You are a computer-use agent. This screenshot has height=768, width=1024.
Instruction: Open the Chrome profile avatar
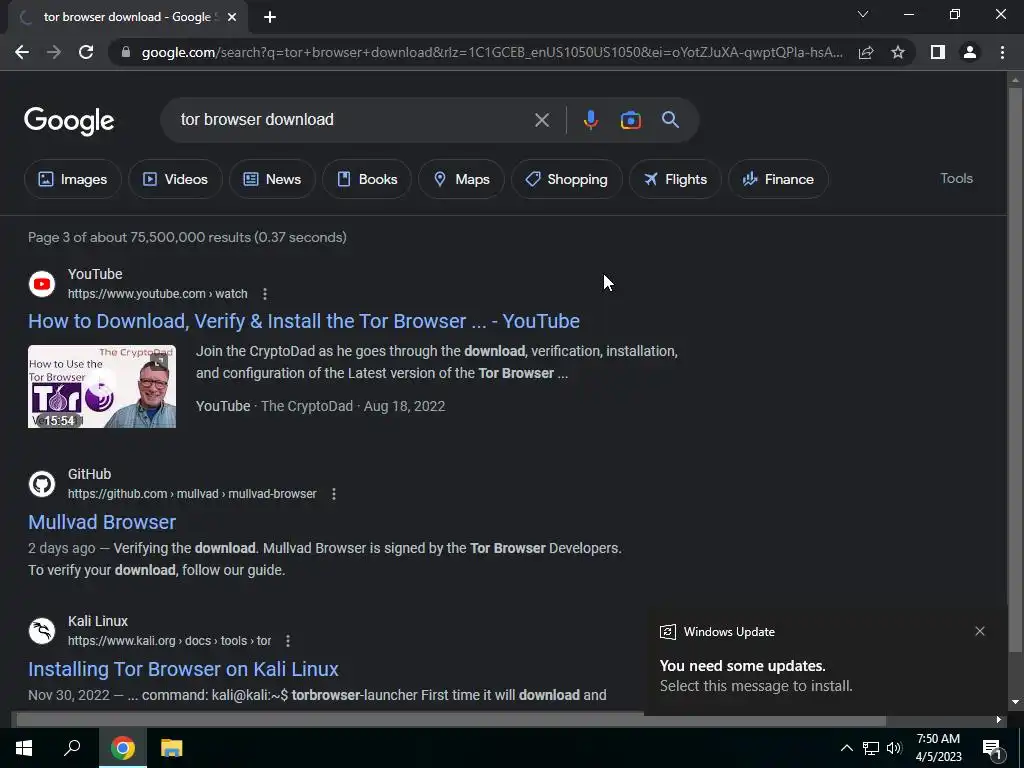970,52
